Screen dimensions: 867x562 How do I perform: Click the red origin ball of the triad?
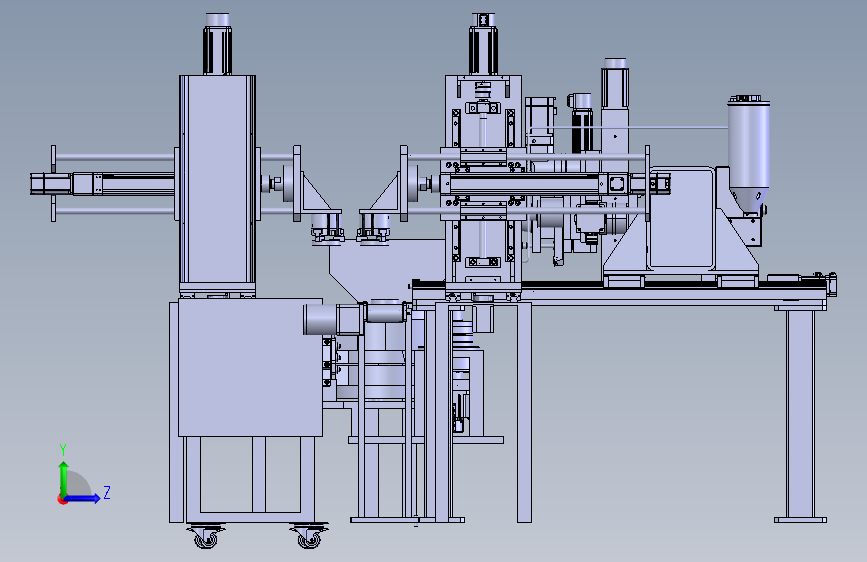(x=62, y=499)
